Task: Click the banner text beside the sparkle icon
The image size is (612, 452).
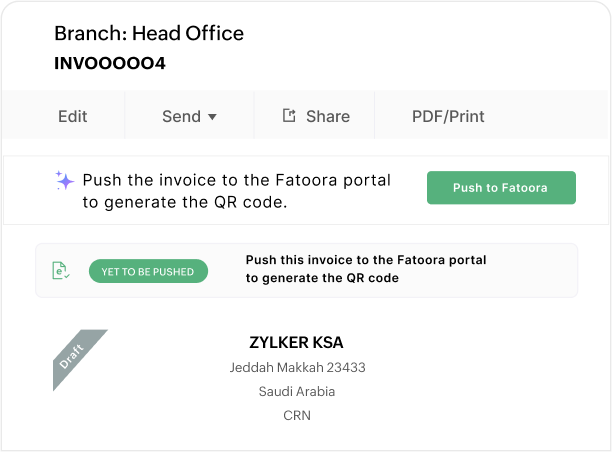Action: point(236,190)
